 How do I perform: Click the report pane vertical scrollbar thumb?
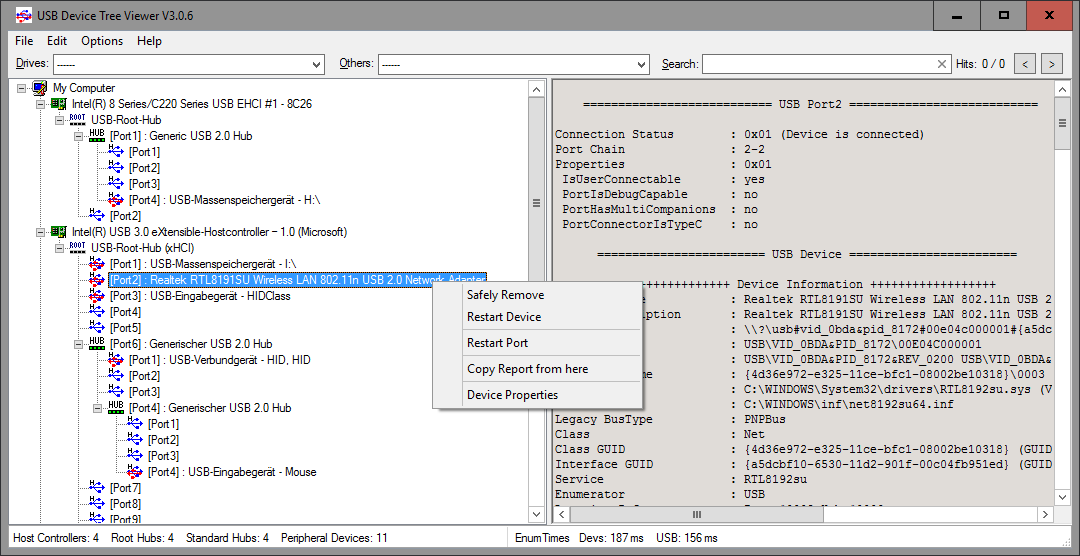(x=1061, y=124)
